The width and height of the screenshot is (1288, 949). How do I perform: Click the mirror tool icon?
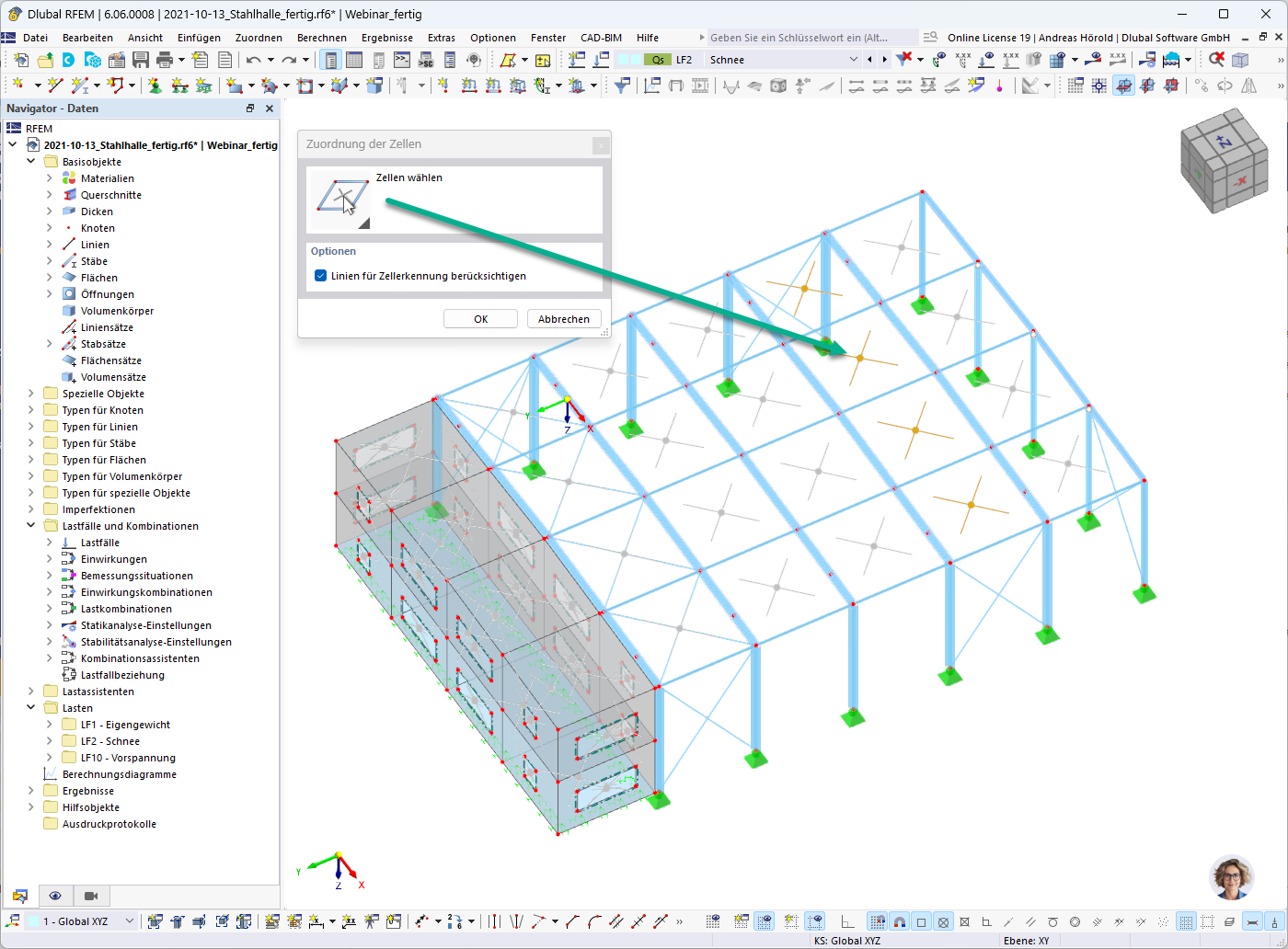[x=1248, y=86]
